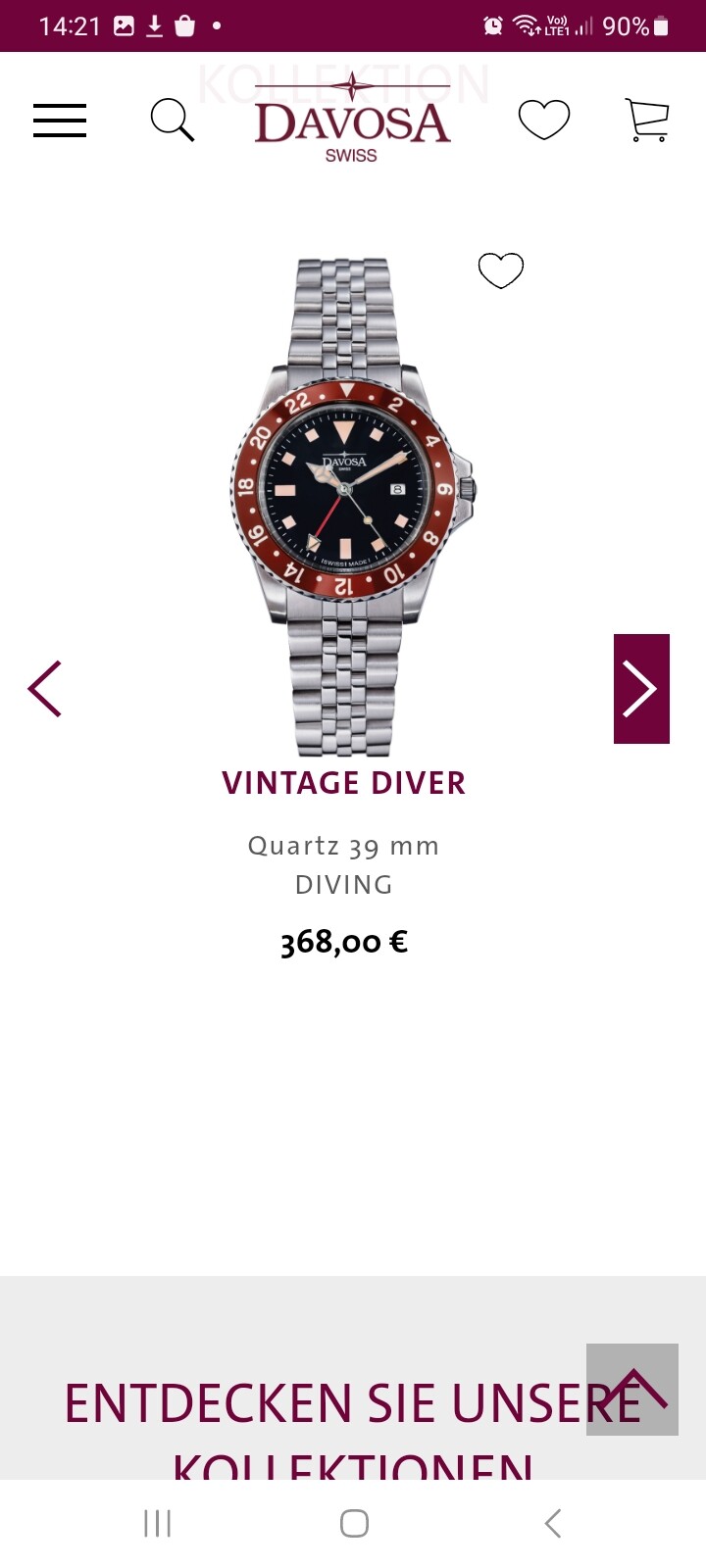The image size is (706, 1568).
Task: Tap Android back navigation button
Action: [553, 1524]
